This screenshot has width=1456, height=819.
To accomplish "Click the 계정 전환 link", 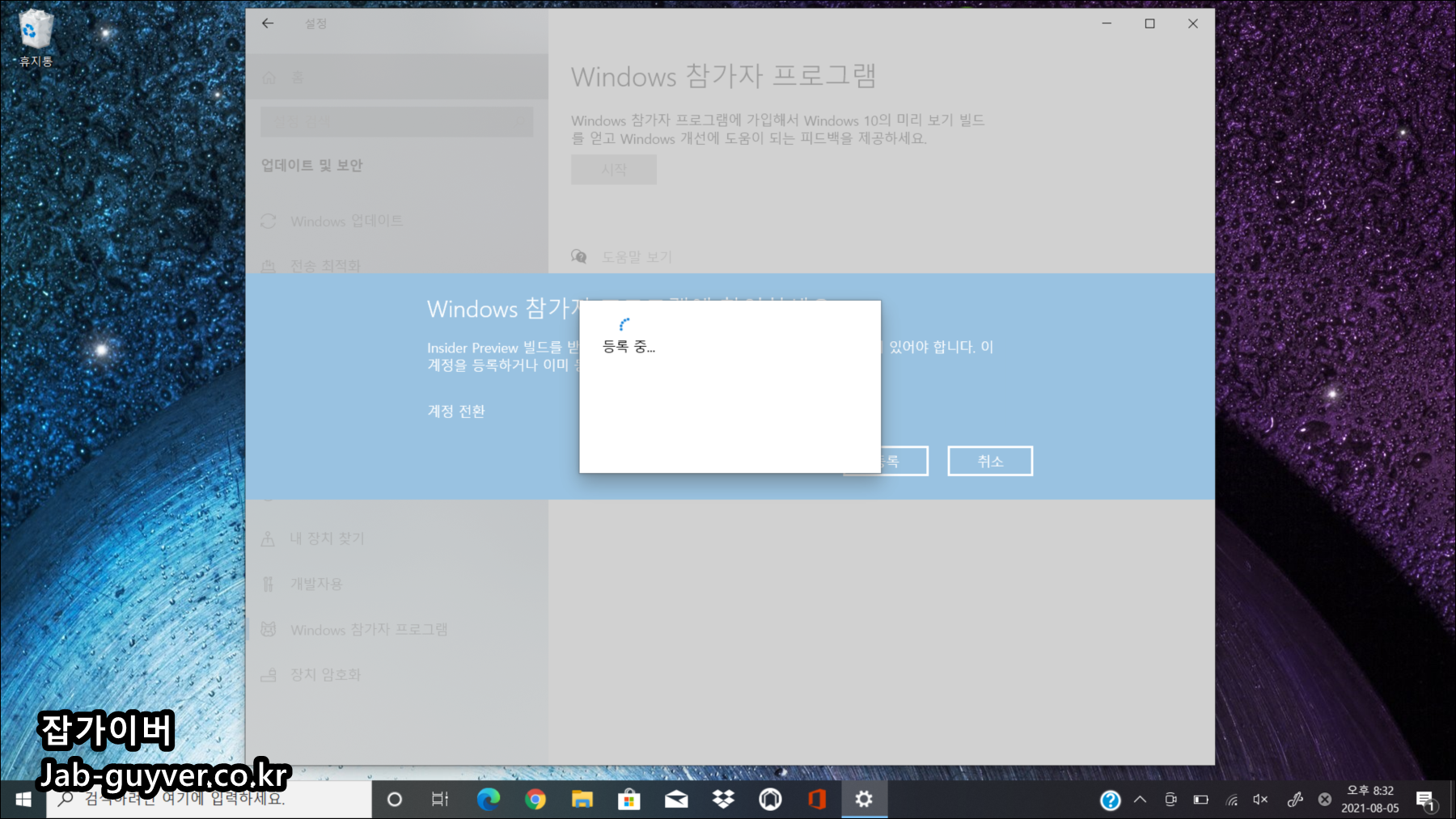I will (x=456, y=411).
